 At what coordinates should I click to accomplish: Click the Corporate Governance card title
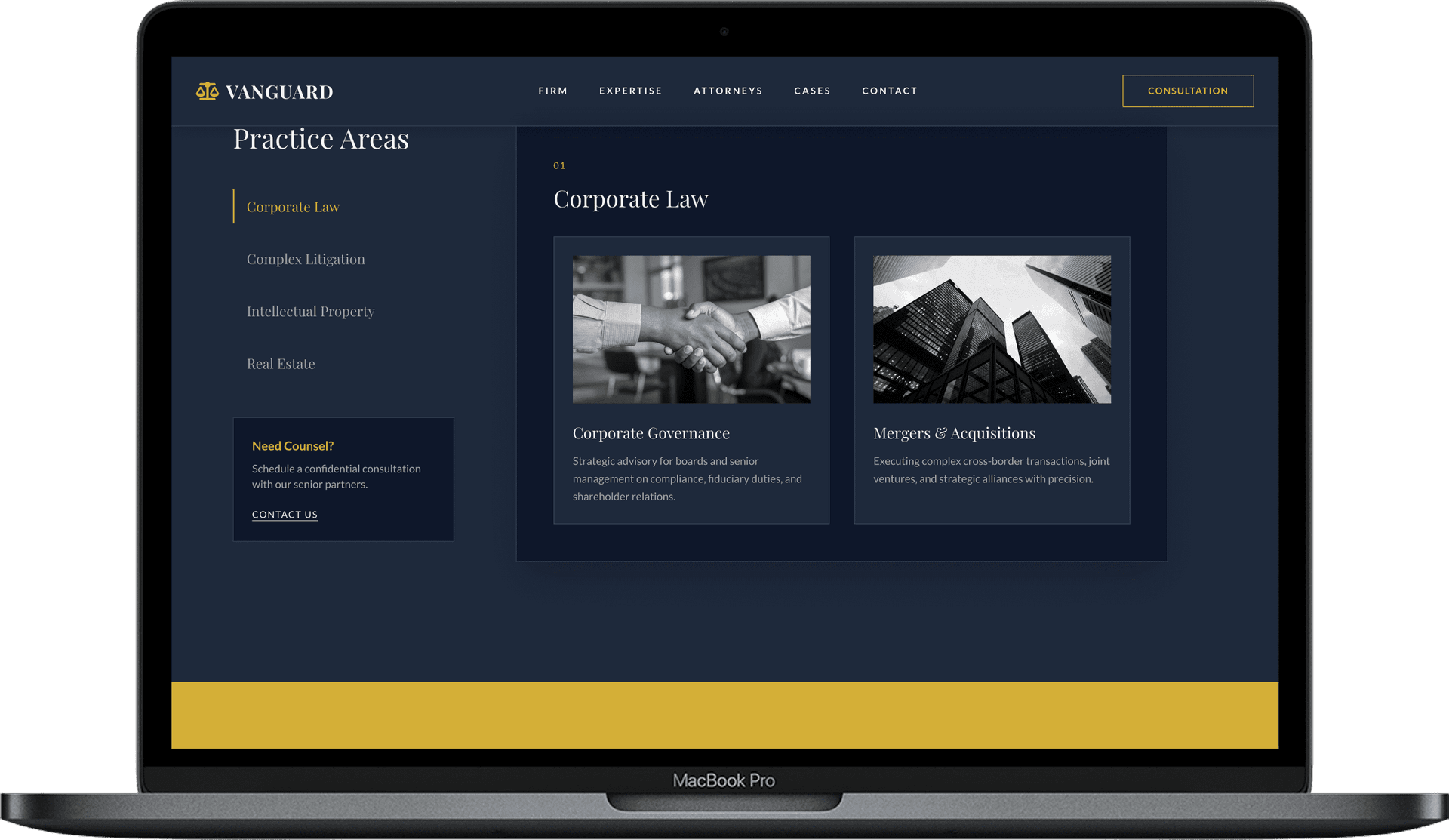(x=651, y=433)
